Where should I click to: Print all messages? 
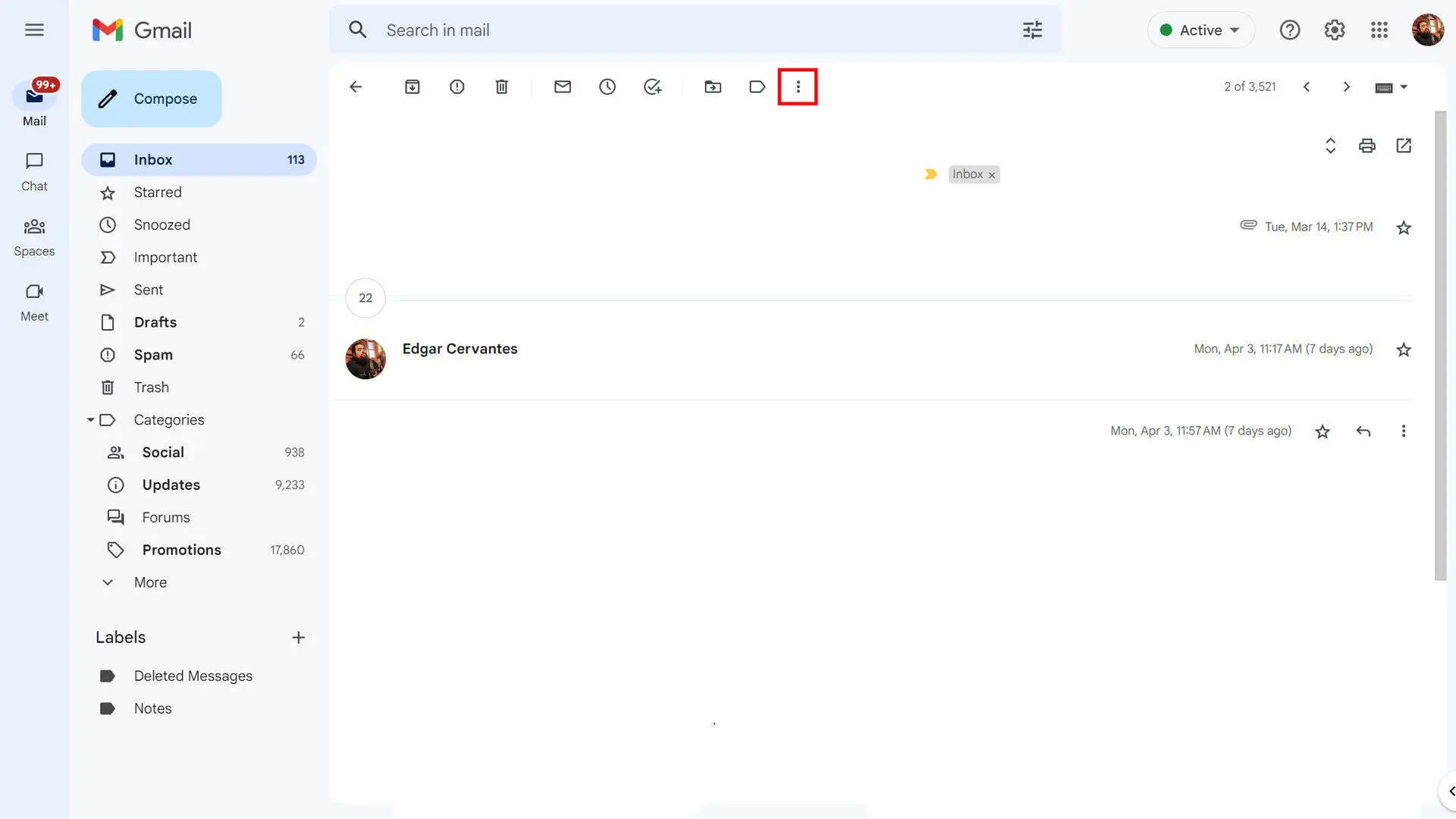(1367, 146)
